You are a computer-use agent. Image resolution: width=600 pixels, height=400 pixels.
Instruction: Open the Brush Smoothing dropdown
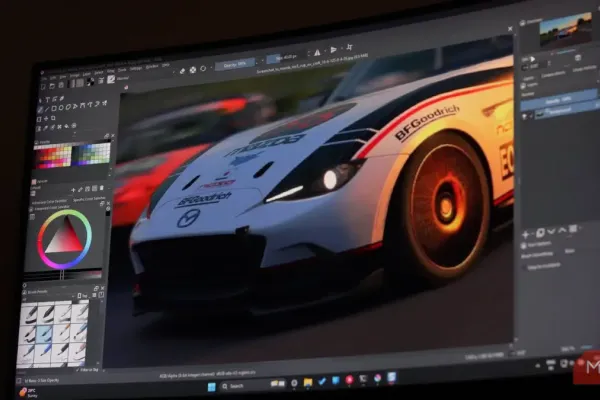(x=569, y=251)
